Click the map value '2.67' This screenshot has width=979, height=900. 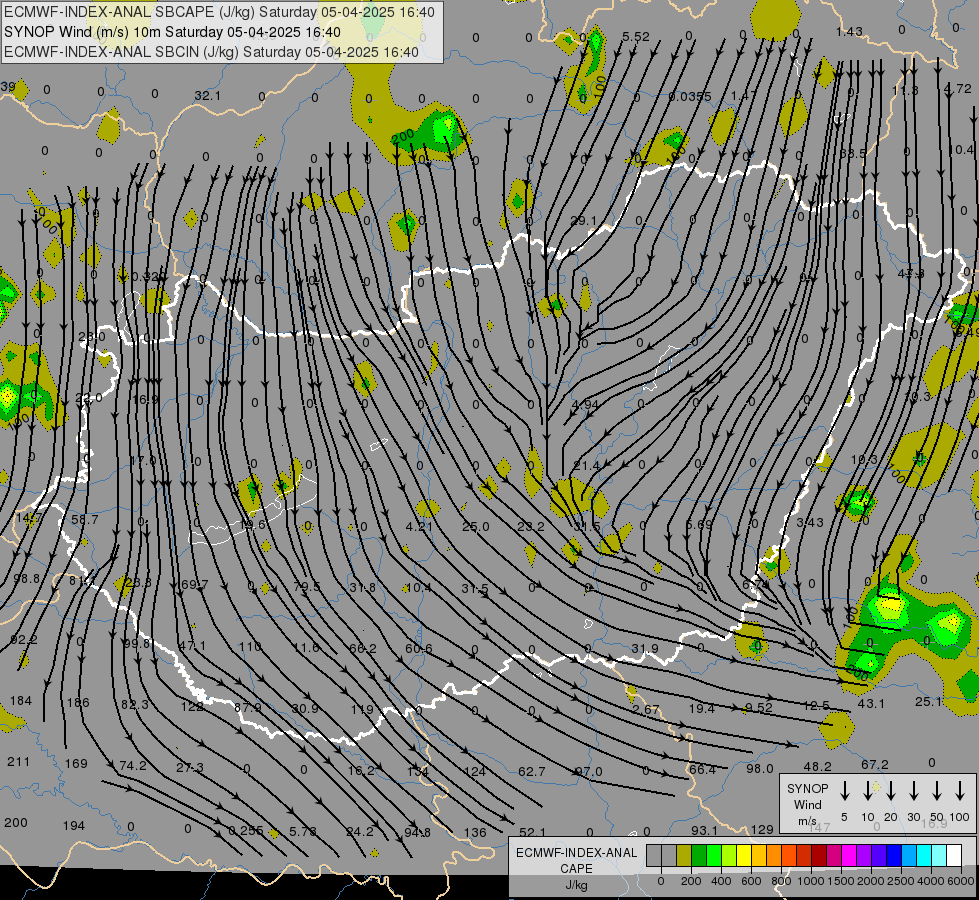pyautogui.click(x=646, y=710)
